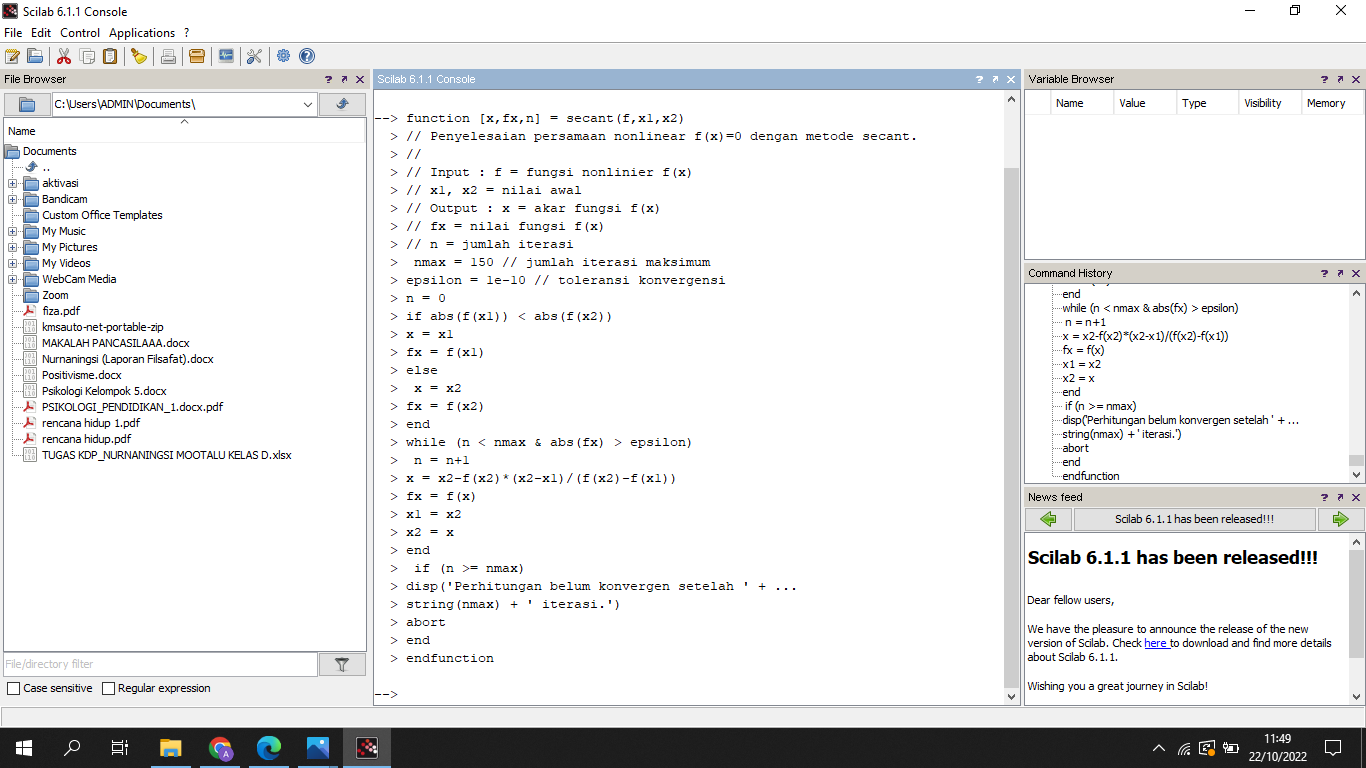
Task: Show next news with right green arrow
Action: [x=1340, y=519]
